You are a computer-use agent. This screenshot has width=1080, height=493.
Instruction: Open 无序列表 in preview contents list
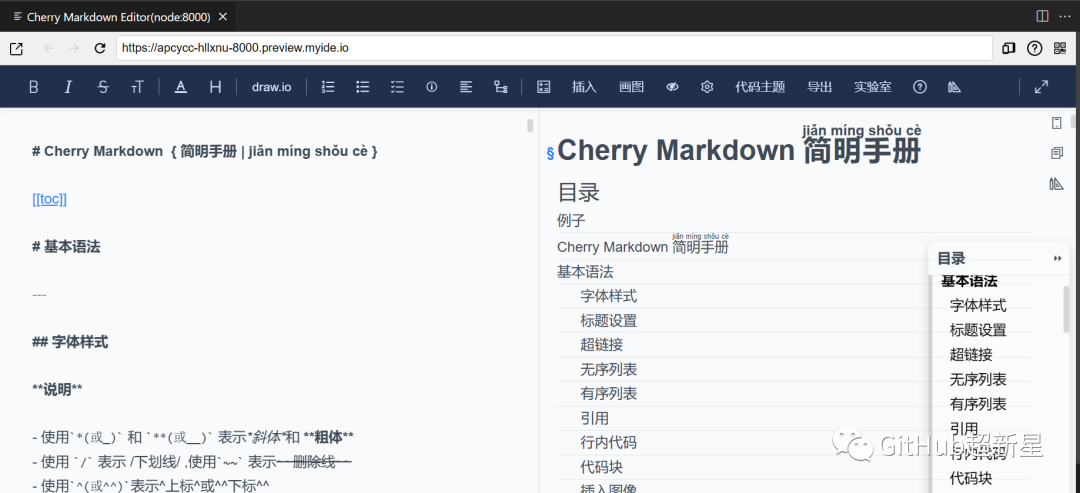pyautogui.click(x=608, y=370)
